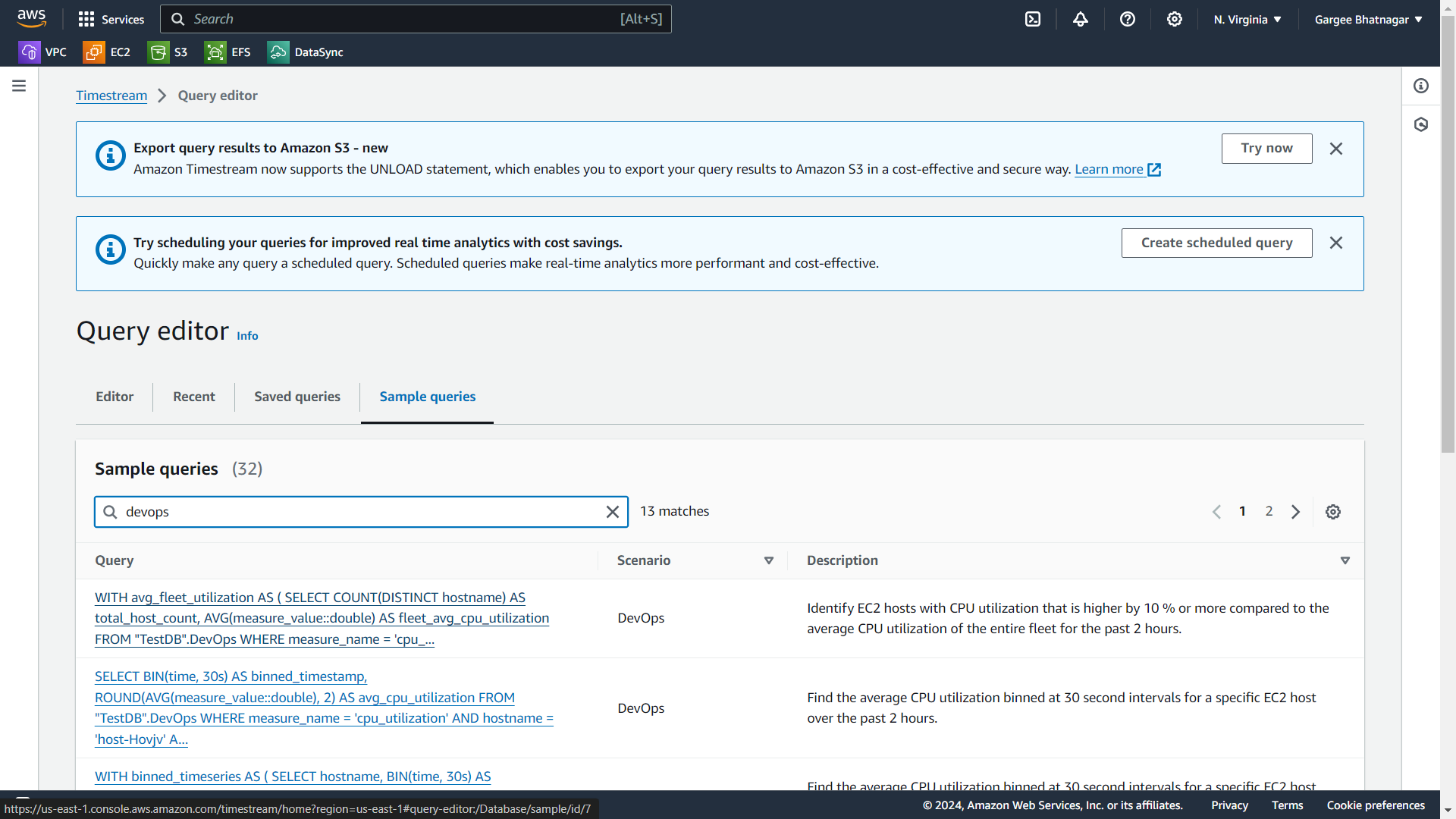The height and width of the screenshot is (819, 1456).
Task: Dismiss the scheduled queries banner
Action: tap(1335, 243)
